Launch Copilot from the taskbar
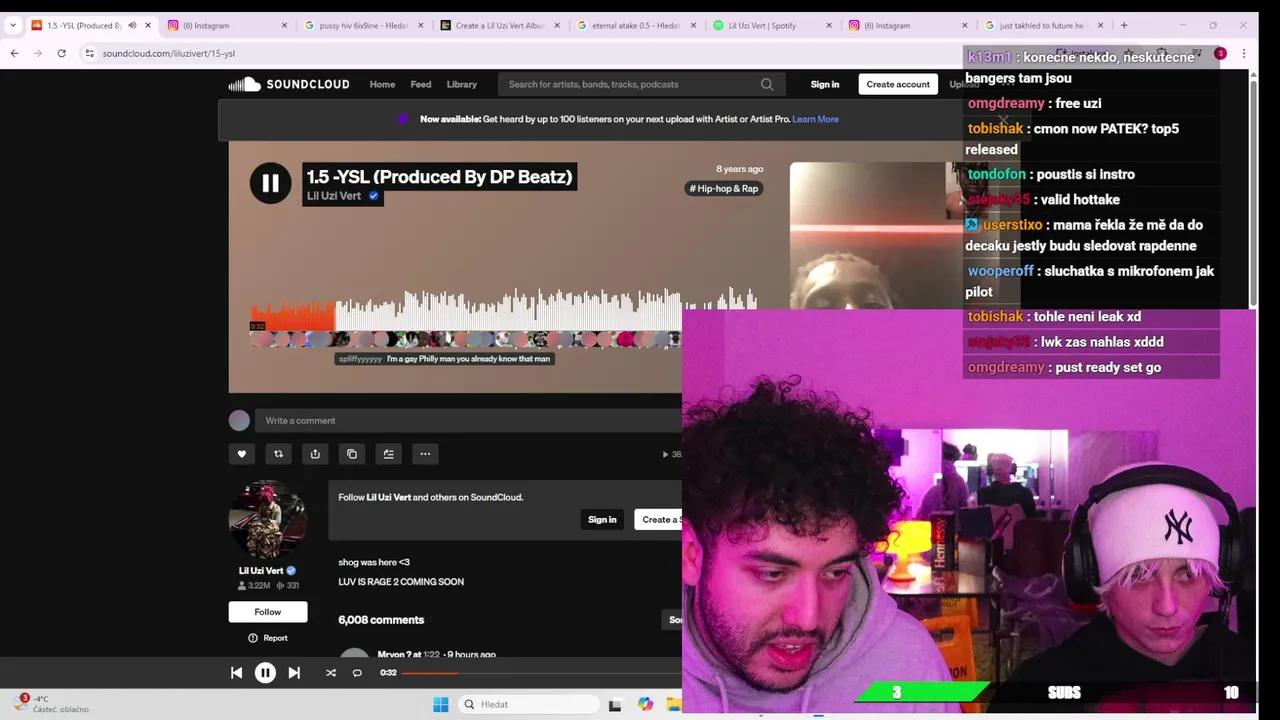Screen dimensions: 1280x720 coord(646,704)
